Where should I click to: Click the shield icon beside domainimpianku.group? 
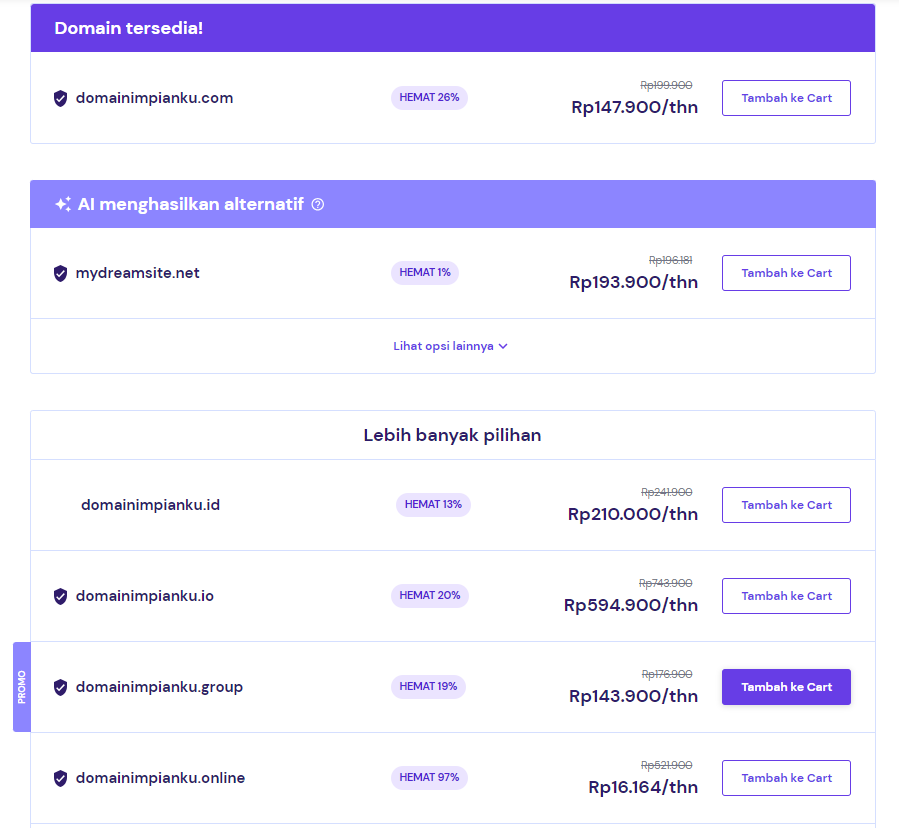(x=60, y=687)
